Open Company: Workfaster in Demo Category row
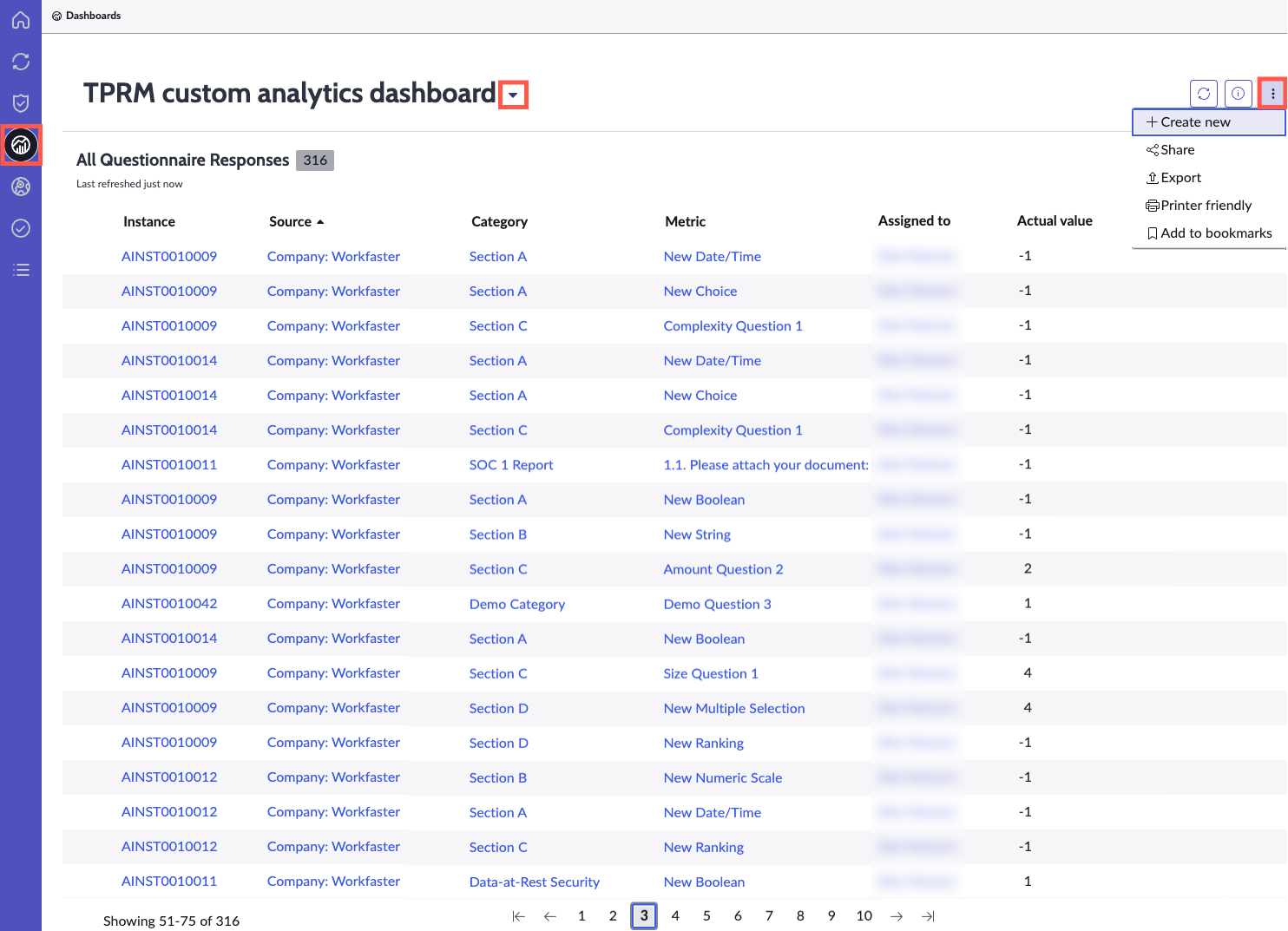The image size is (1288, 931). pyautogui.click(x=333, y=604)
